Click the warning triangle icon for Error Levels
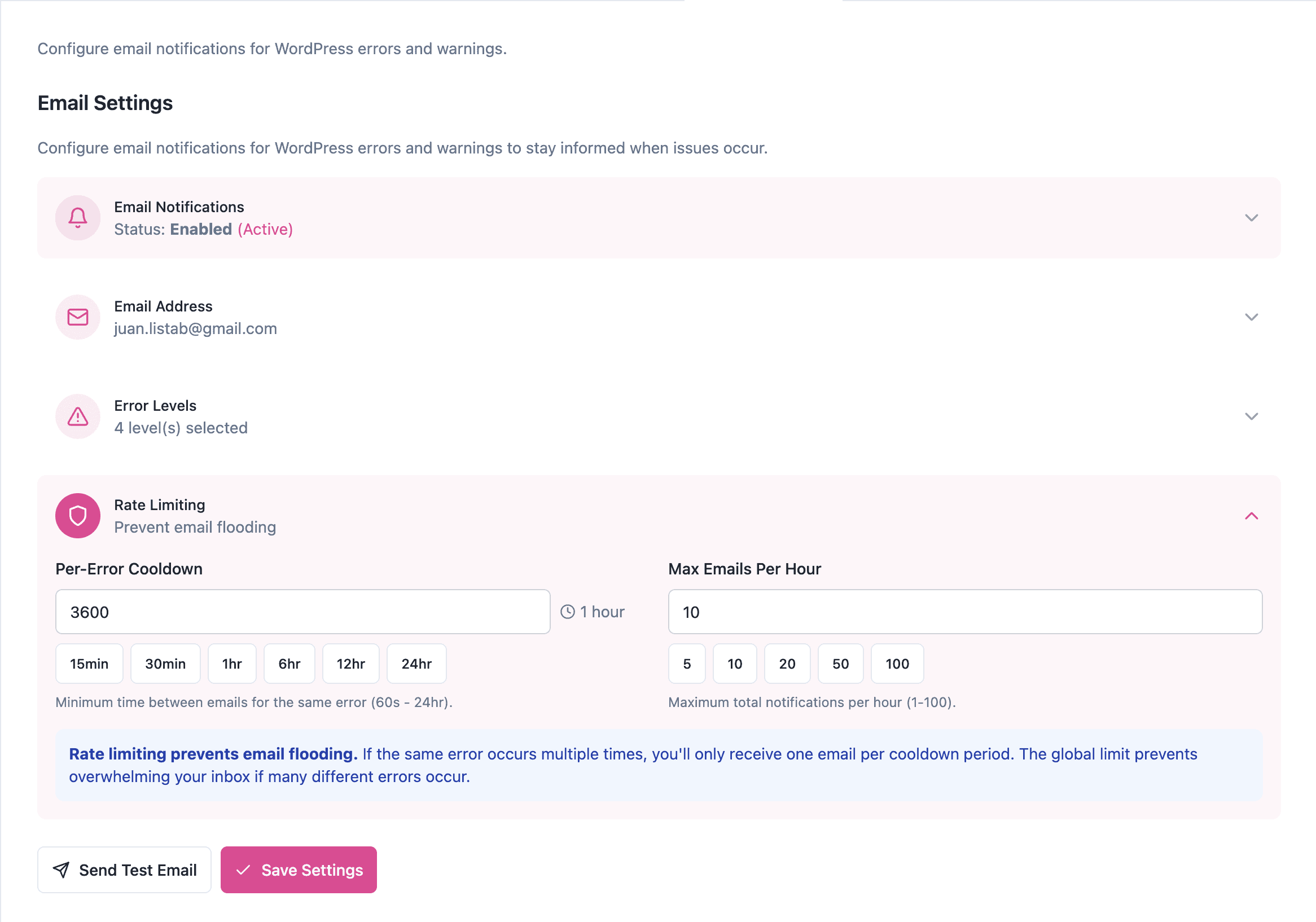Viewport: 1316px width, 922px height. (x=78, y=416)
